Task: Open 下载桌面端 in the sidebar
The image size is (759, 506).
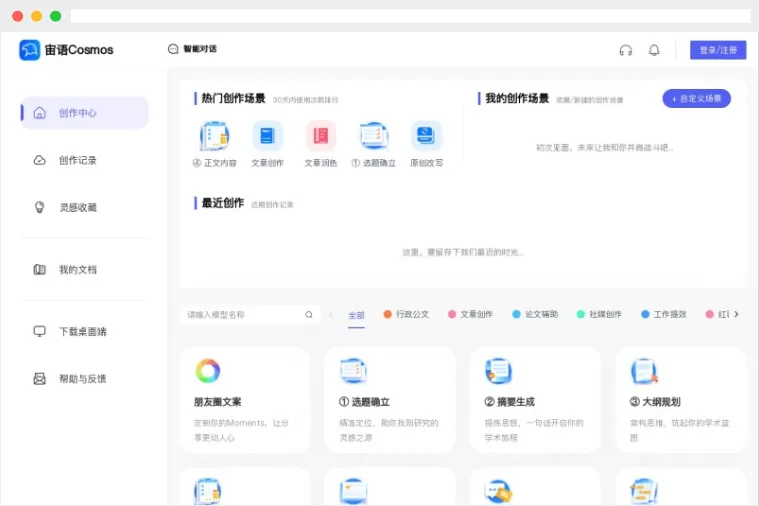Action: 82,331
